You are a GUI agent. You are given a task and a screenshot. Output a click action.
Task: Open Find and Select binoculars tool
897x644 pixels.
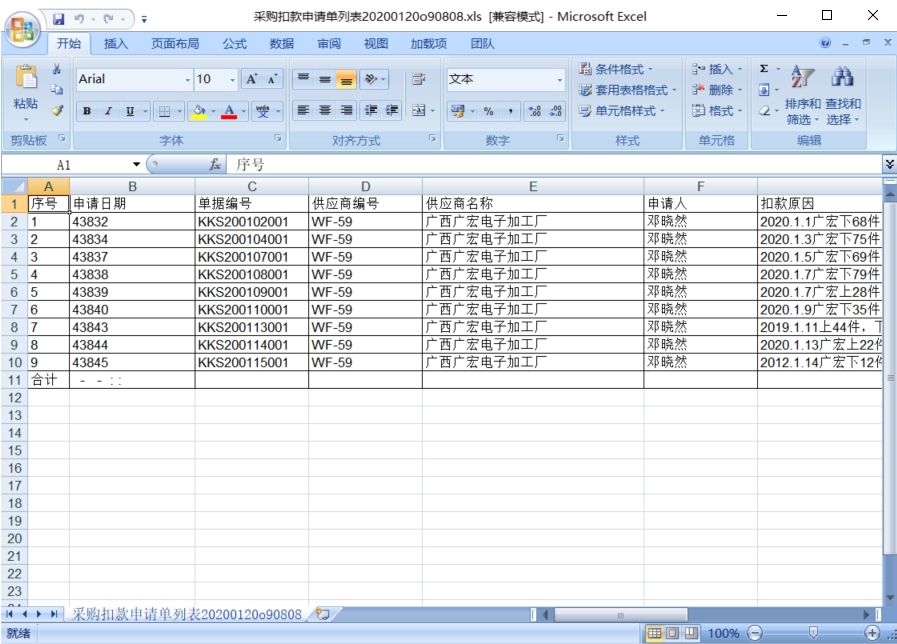pos(843,78)
